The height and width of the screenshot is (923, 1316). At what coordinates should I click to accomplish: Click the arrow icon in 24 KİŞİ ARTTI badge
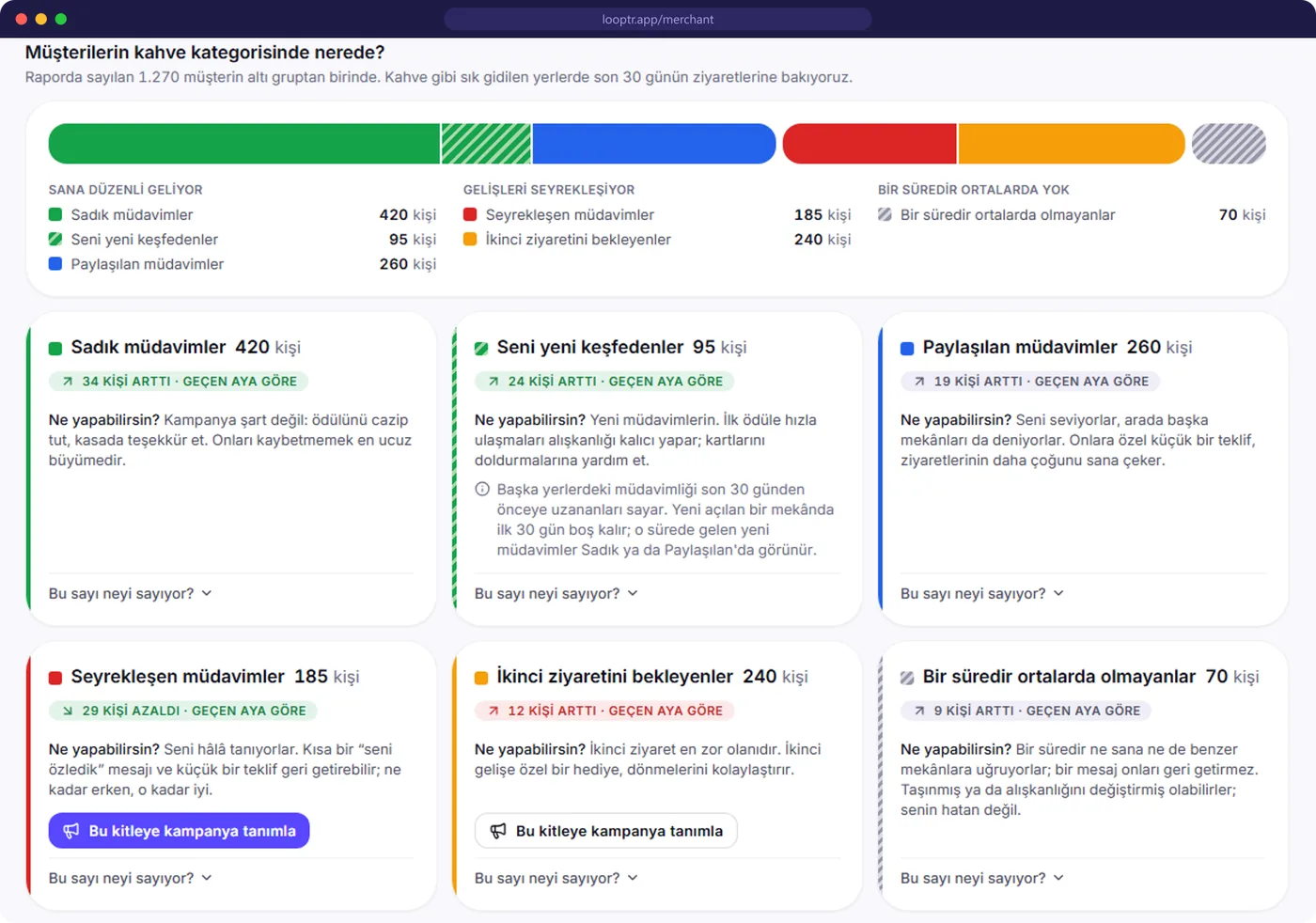pos(493,382)
